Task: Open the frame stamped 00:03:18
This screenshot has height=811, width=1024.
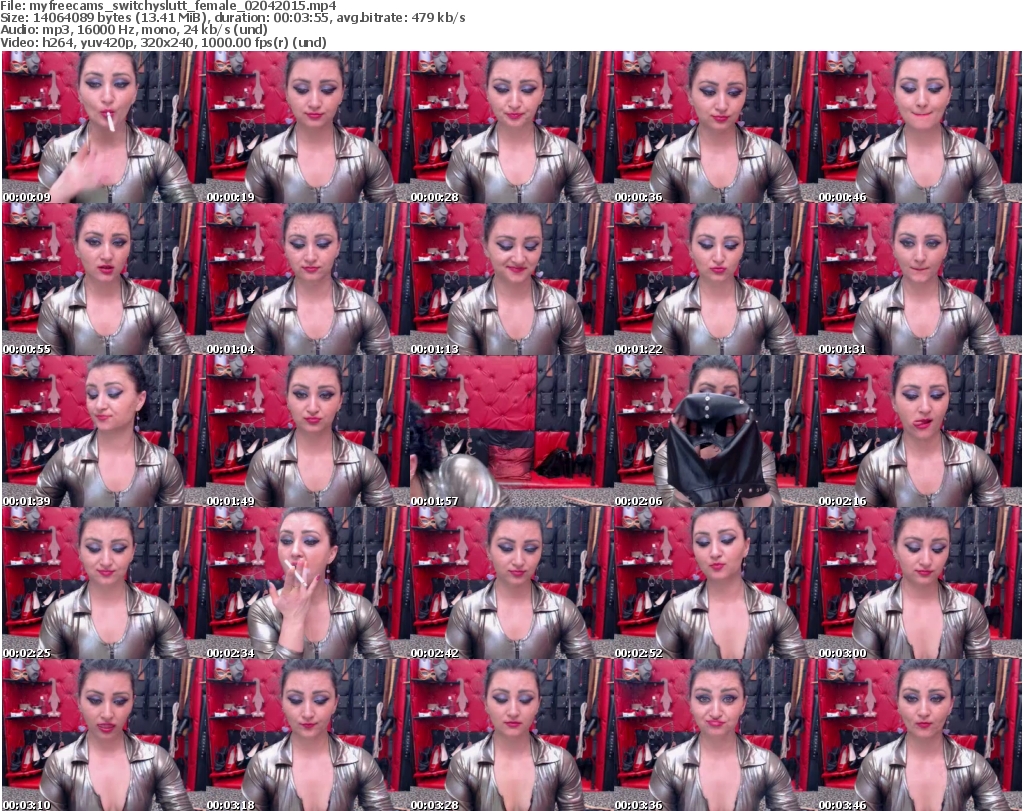Action: coord(307,735)
